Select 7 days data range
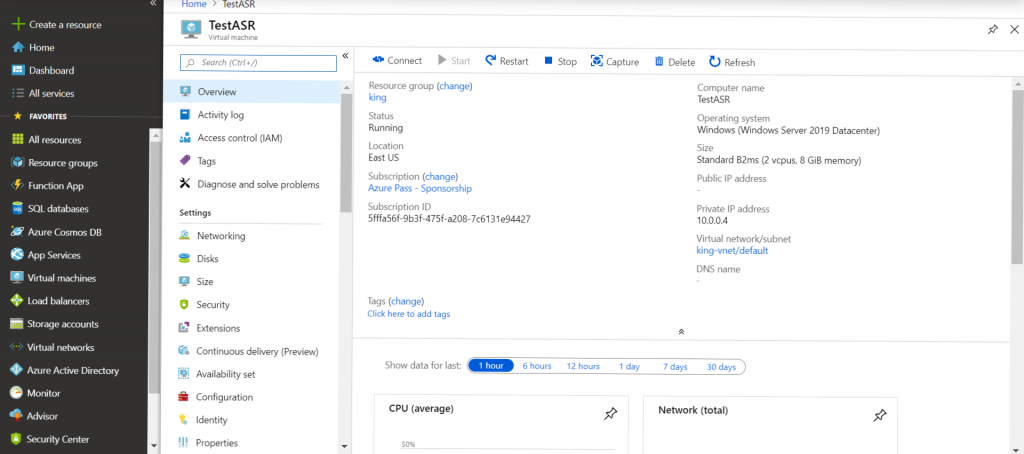The image size is (1024, 454). click(675, 366)
